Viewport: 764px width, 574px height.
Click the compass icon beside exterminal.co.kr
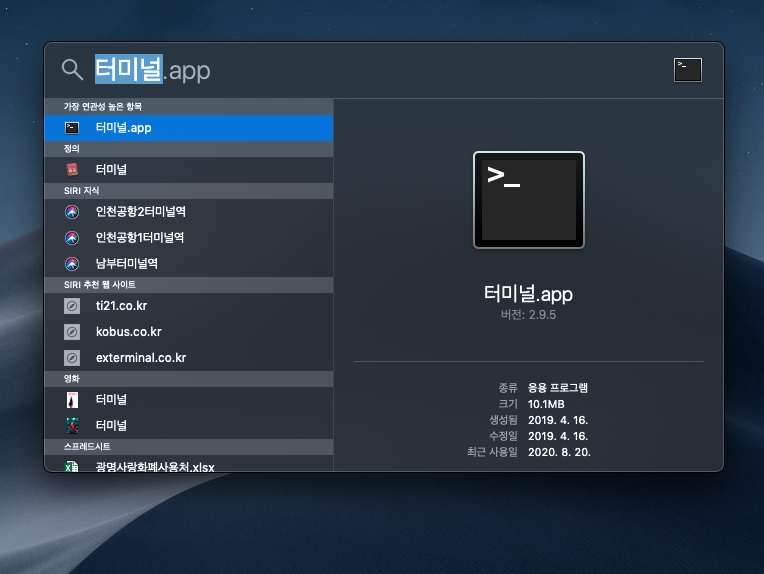pyautogui.click(x=72, y=358)
